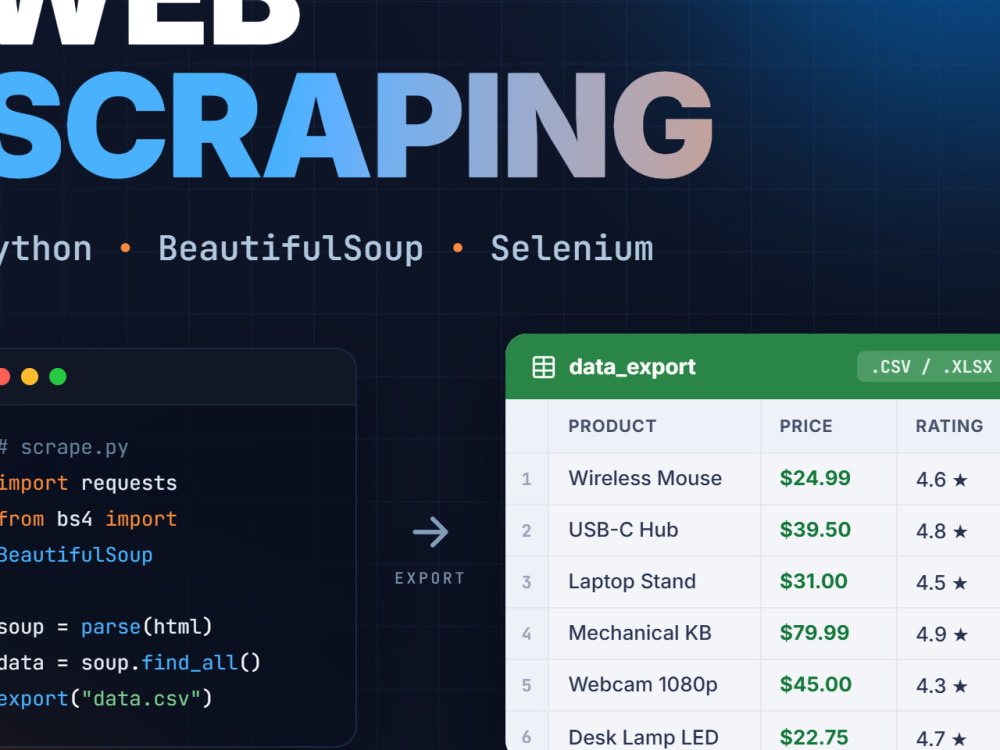
Task: Click the star next to rating 4.3
Action: (960, 686)
